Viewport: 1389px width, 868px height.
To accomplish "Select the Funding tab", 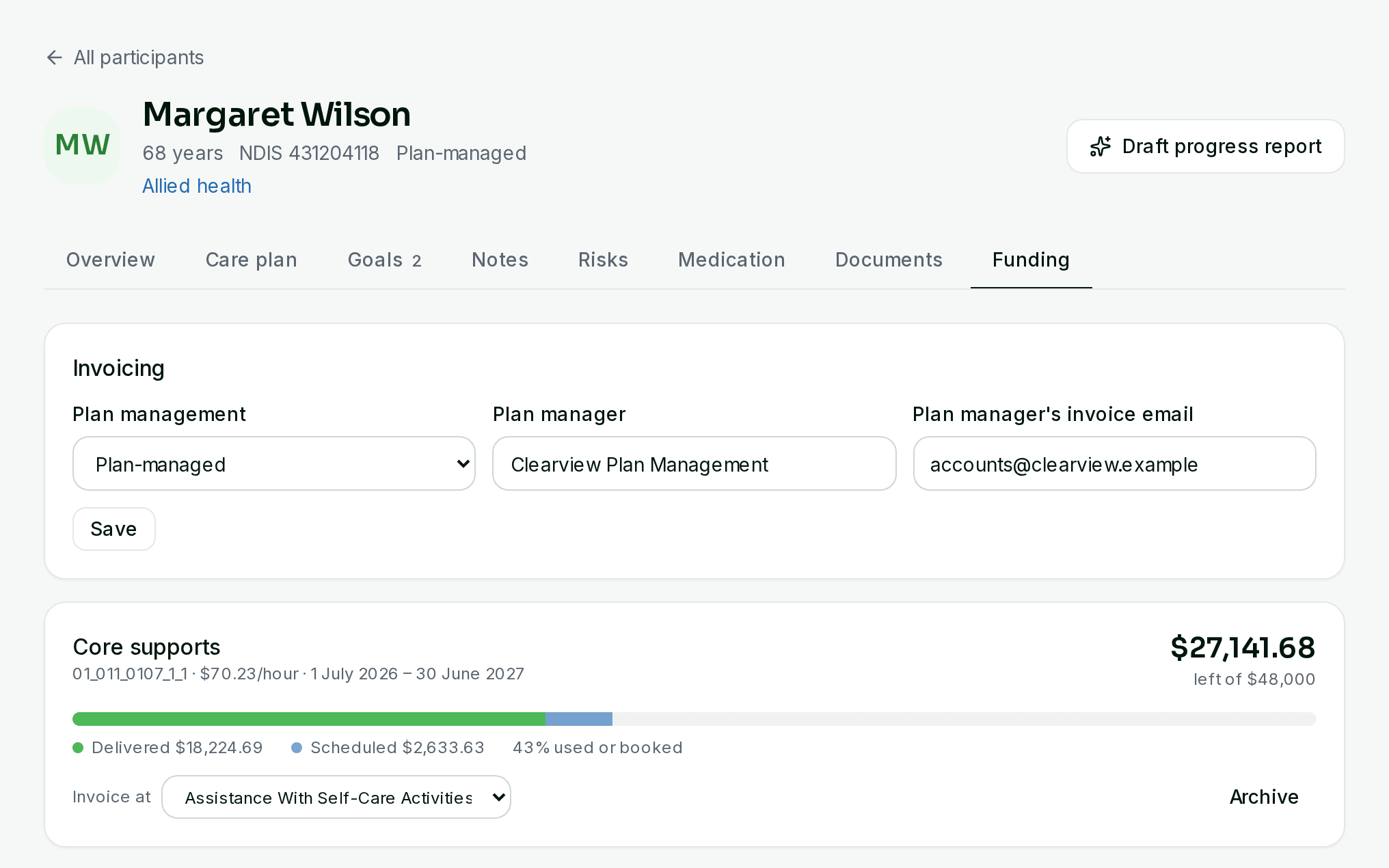I will coord(1031,260).
